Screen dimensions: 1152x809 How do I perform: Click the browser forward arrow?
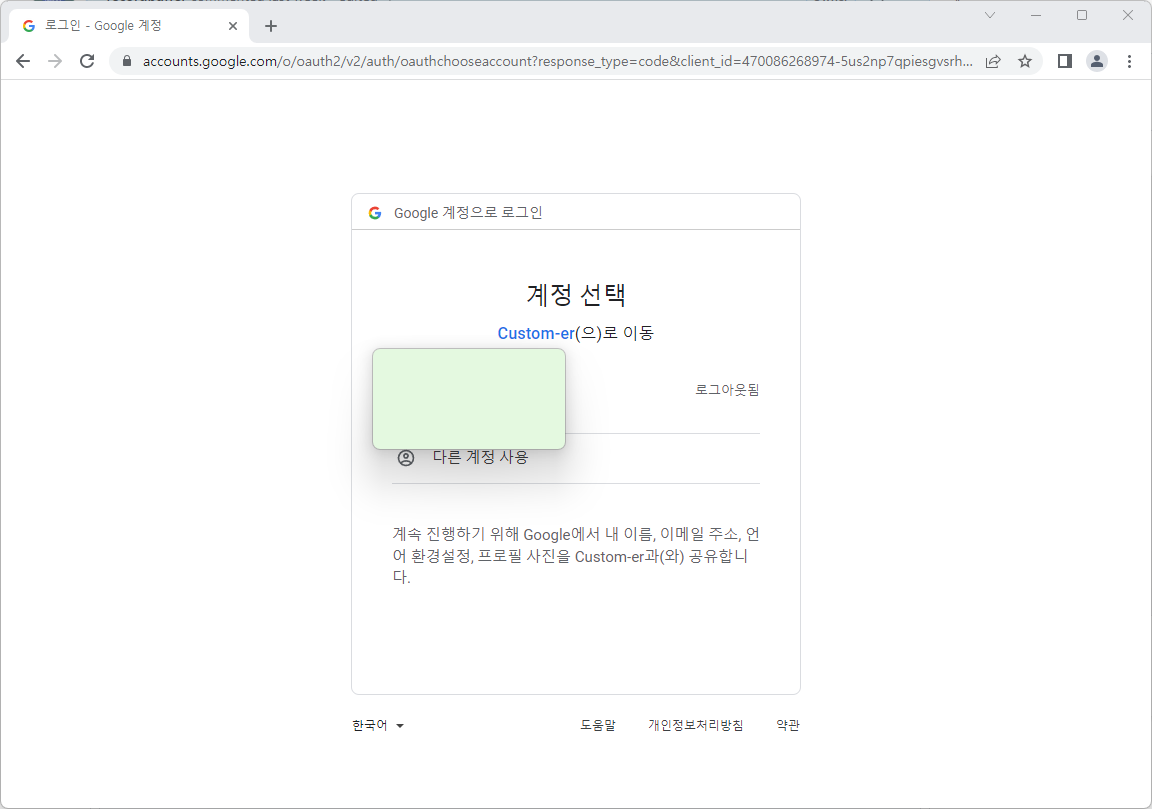click(55, 61)
